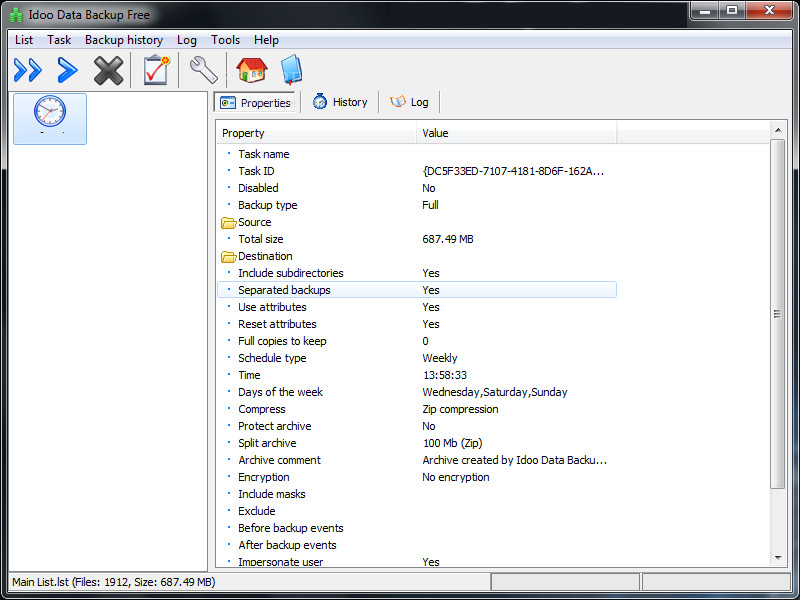Click the 13:58:33 time value
This screenshot has height=600, width=800.
[444, 375]
